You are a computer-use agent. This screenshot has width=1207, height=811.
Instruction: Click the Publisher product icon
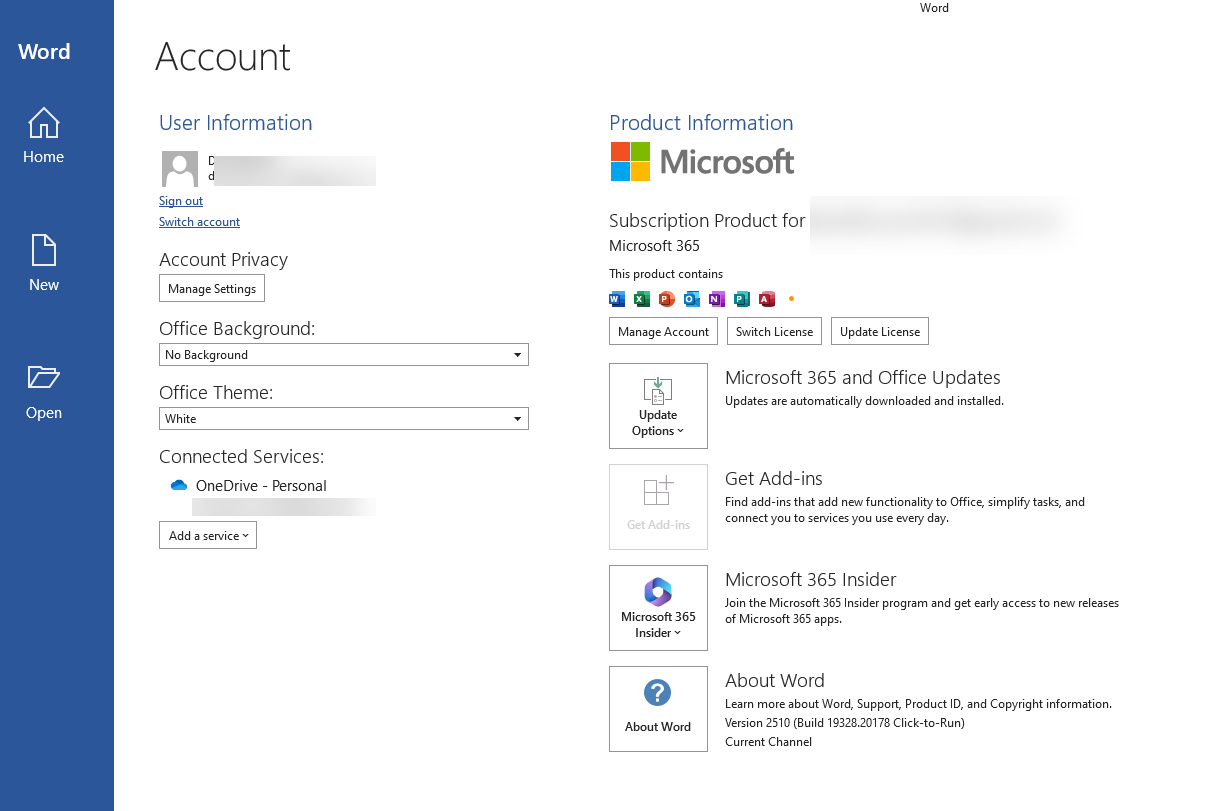(742, 298)
